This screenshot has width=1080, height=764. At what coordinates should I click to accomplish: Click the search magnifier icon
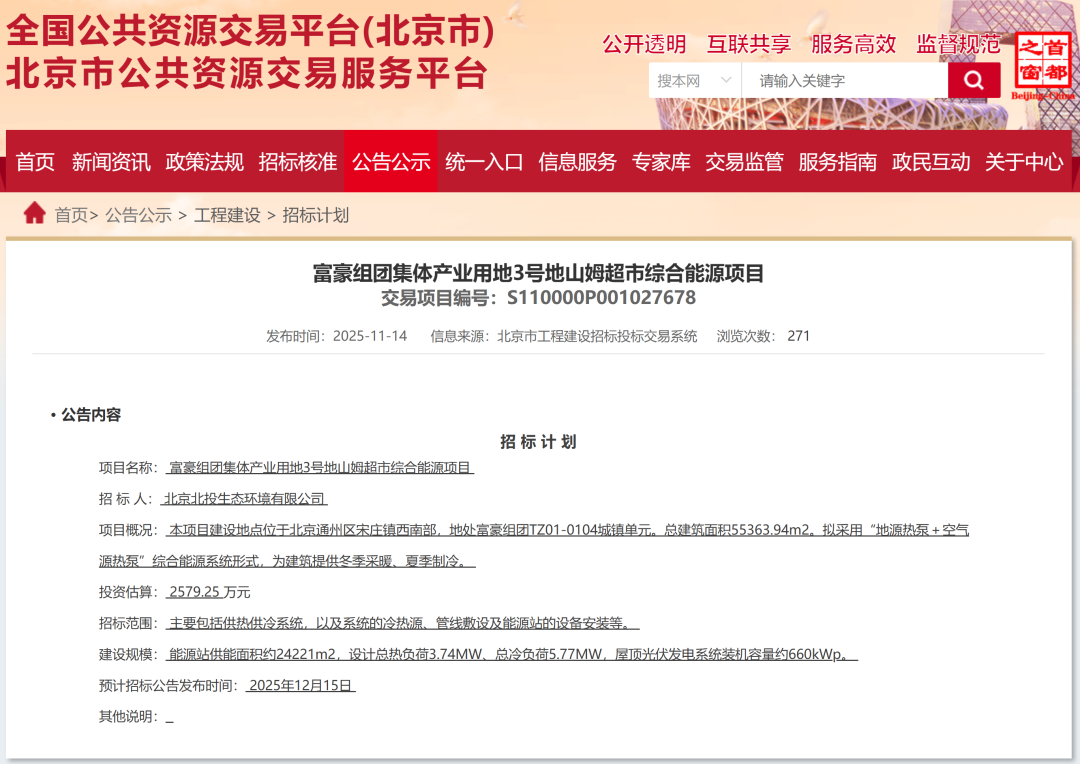tap(973, 80)
